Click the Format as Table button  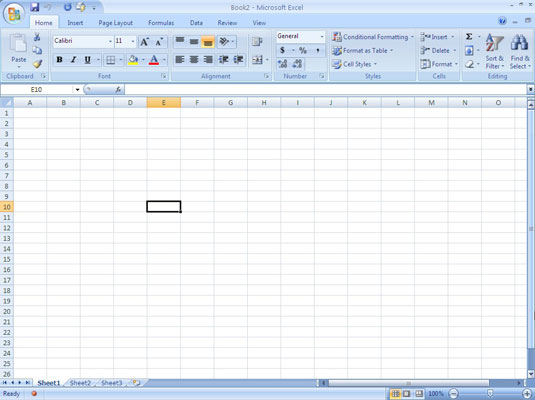(x=363, y=51)
